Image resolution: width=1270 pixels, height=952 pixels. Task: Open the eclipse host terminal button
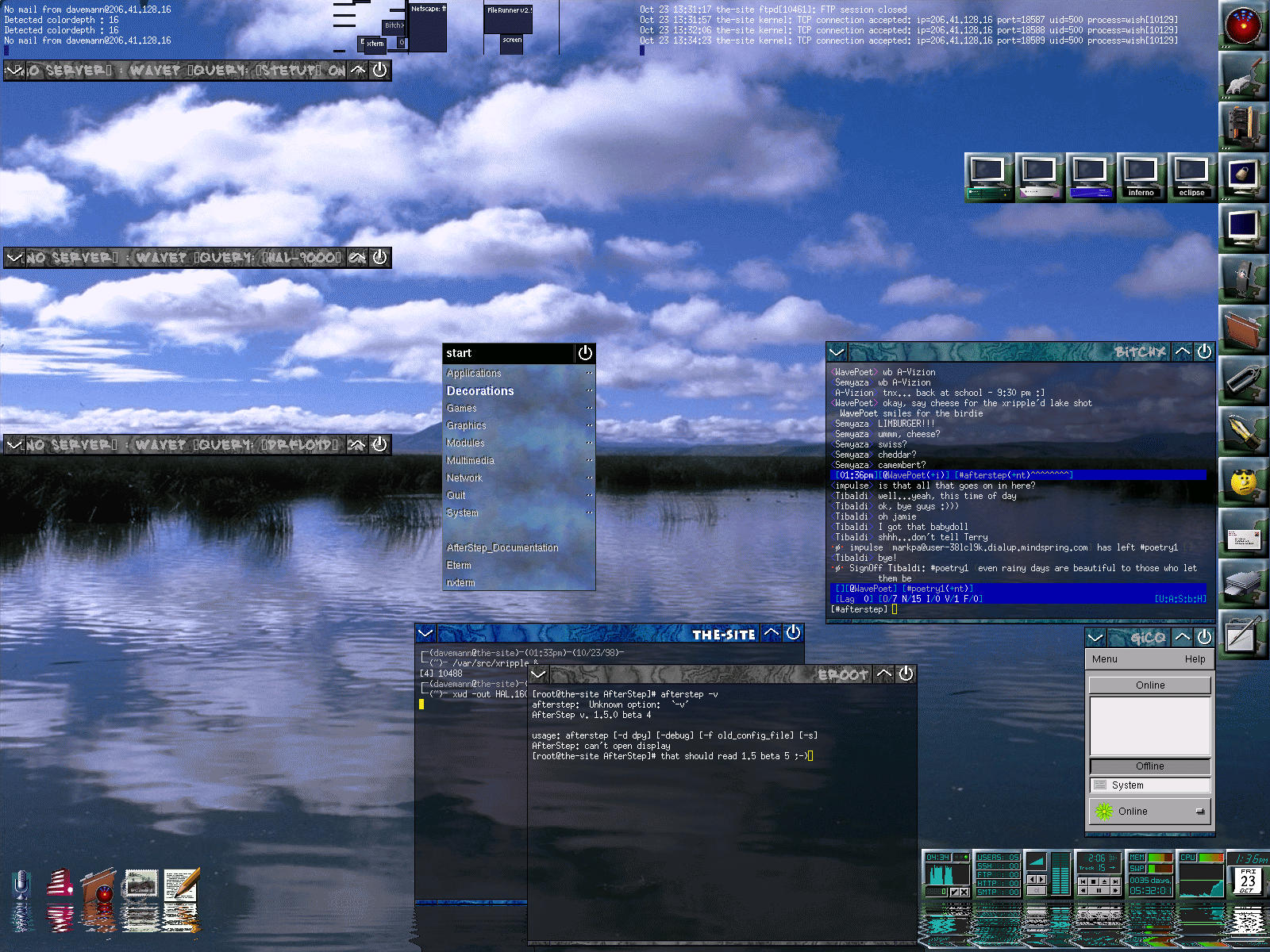coord(1191,178)
